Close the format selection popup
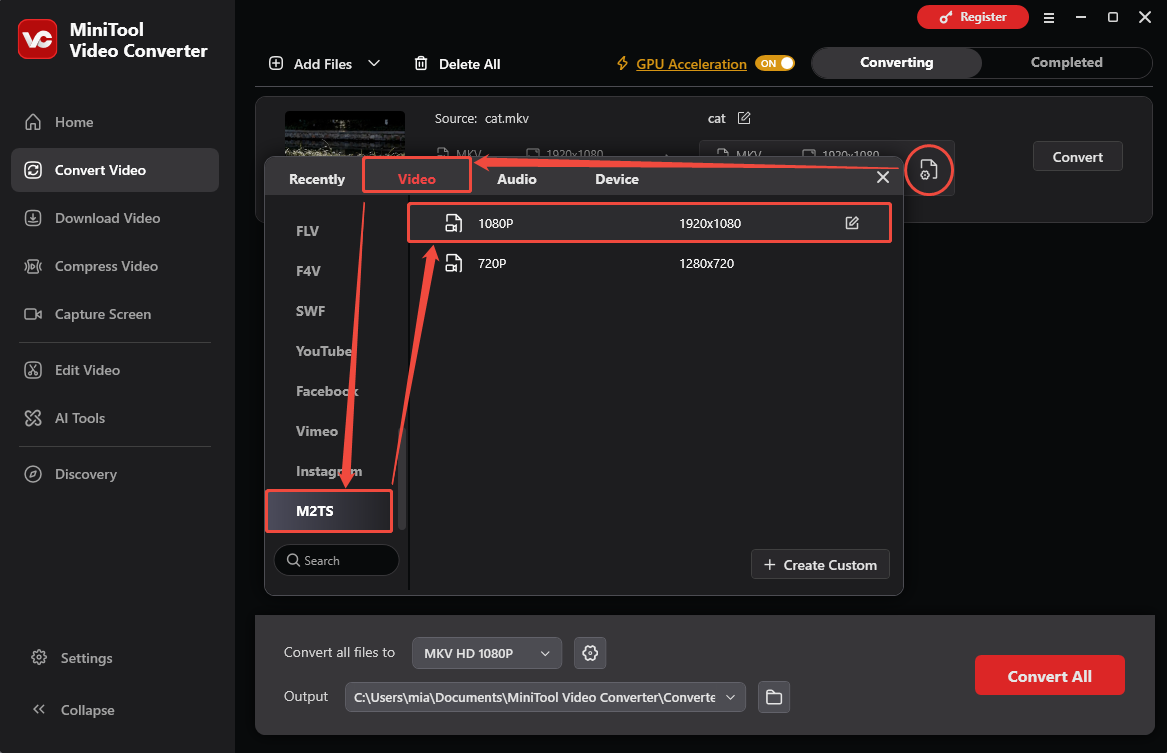The width and height of the screenshot is (1167, 753). coord(883,177)
